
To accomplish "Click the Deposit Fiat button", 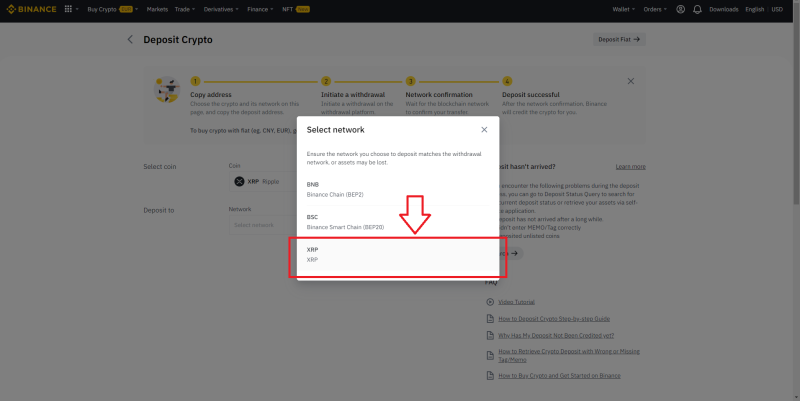I will pyautogui.click(x=619, y=39).
